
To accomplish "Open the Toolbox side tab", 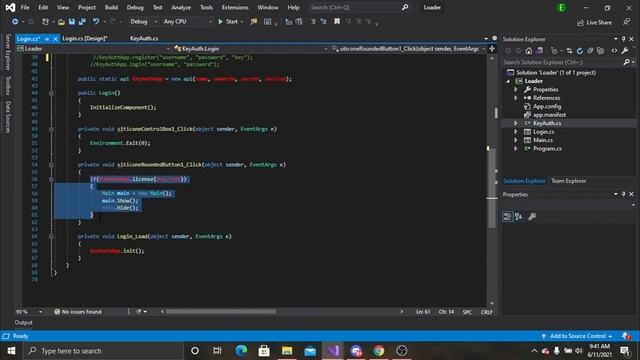I will (x=8, y=85).
